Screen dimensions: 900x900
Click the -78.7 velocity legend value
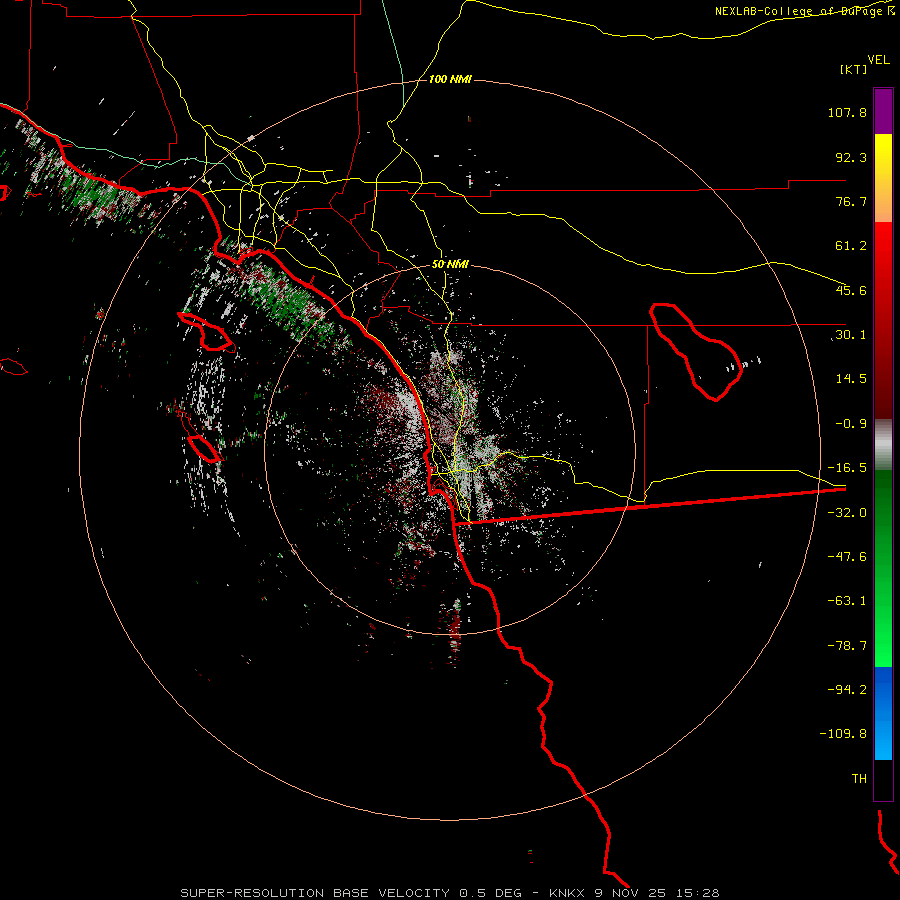pos(847,646)
